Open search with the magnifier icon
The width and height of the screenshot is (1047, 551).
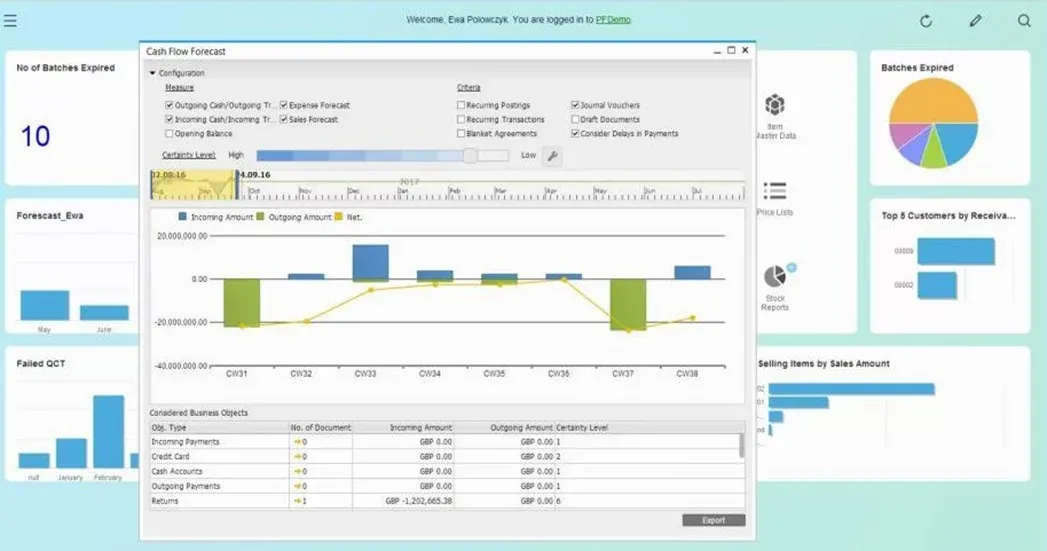pos(1024,21)
